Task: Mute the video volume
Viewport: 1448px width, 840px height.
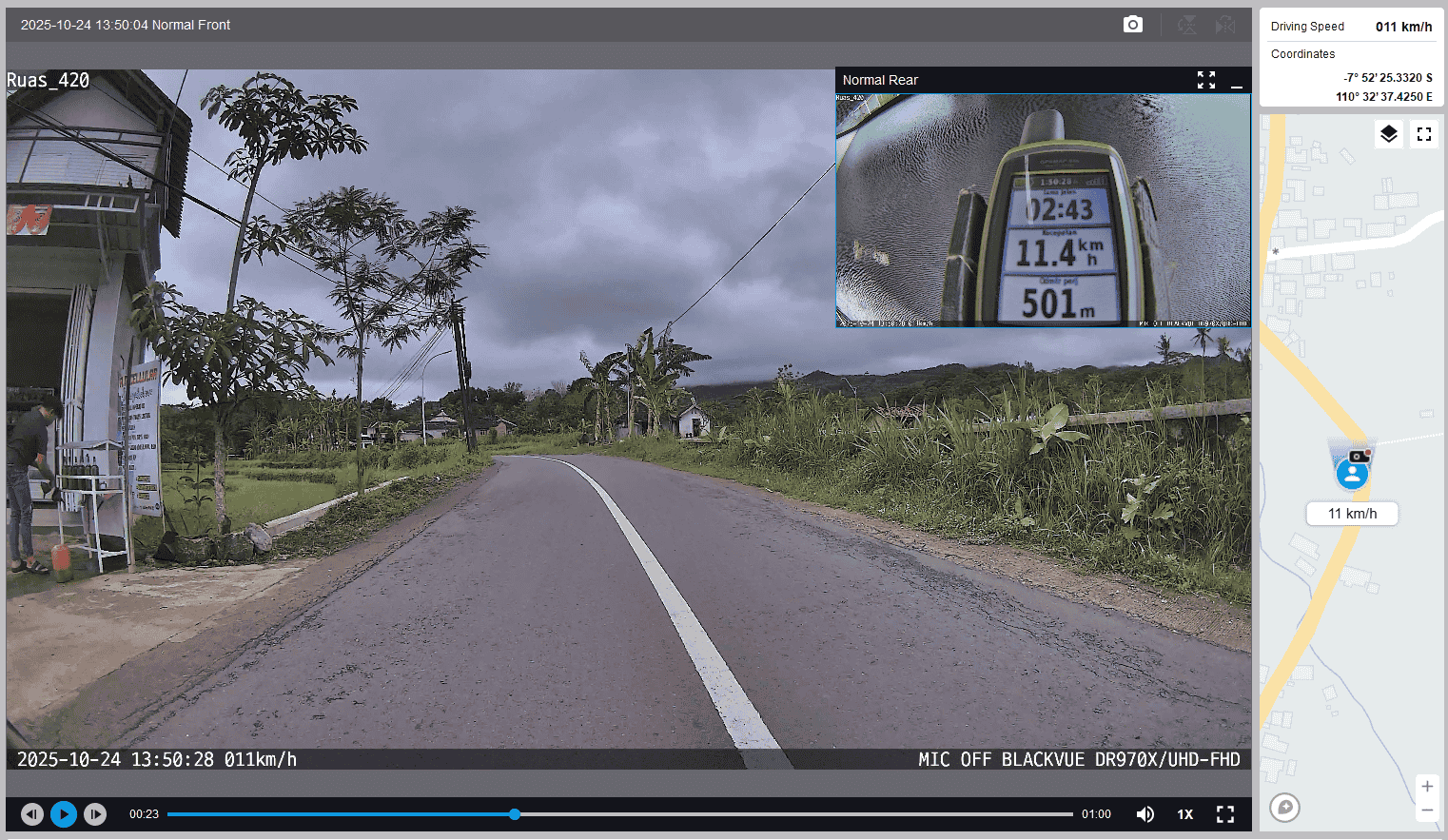Action: [1145, 814]
